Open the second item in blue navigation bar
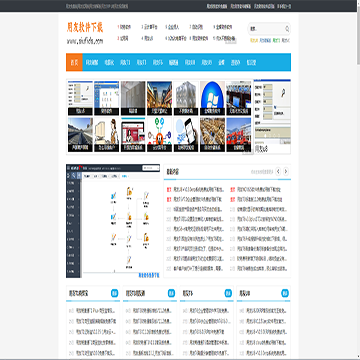The height and width of the screenshot is (360, 360). [x=92, y=62]
